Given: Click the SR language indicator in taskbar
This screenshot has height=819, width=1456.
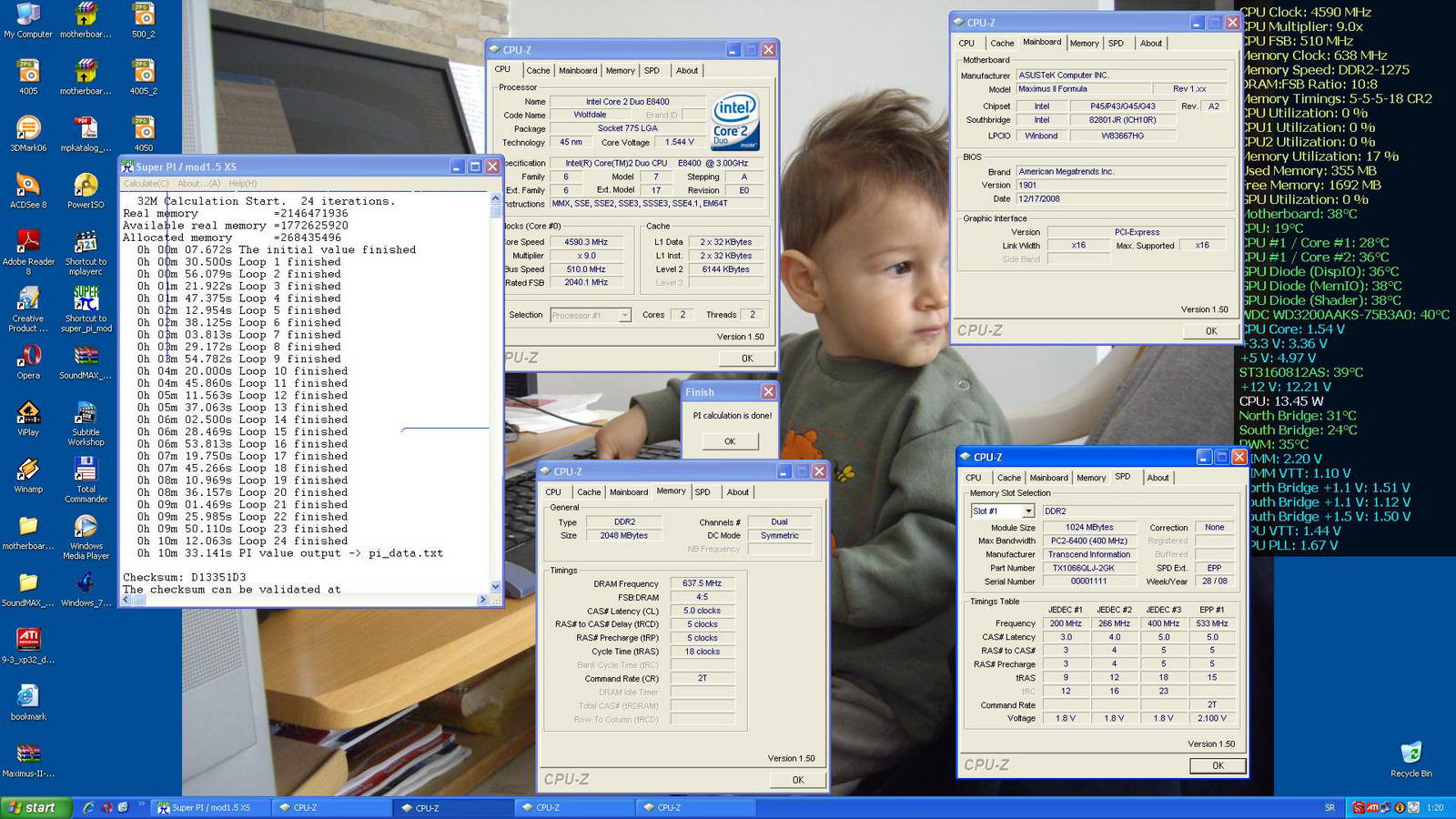Looking at the screenshot, I should click(x=1330, y=807).
